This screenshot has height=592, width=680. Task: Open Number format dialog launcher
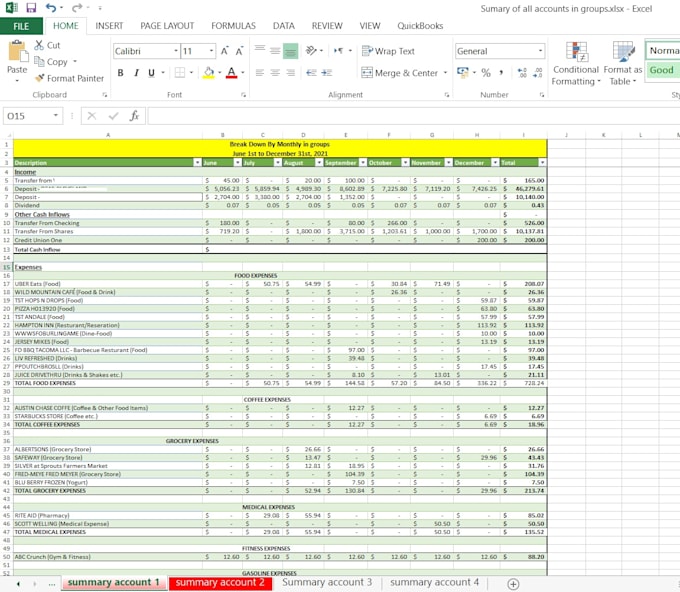coord(542,95)
